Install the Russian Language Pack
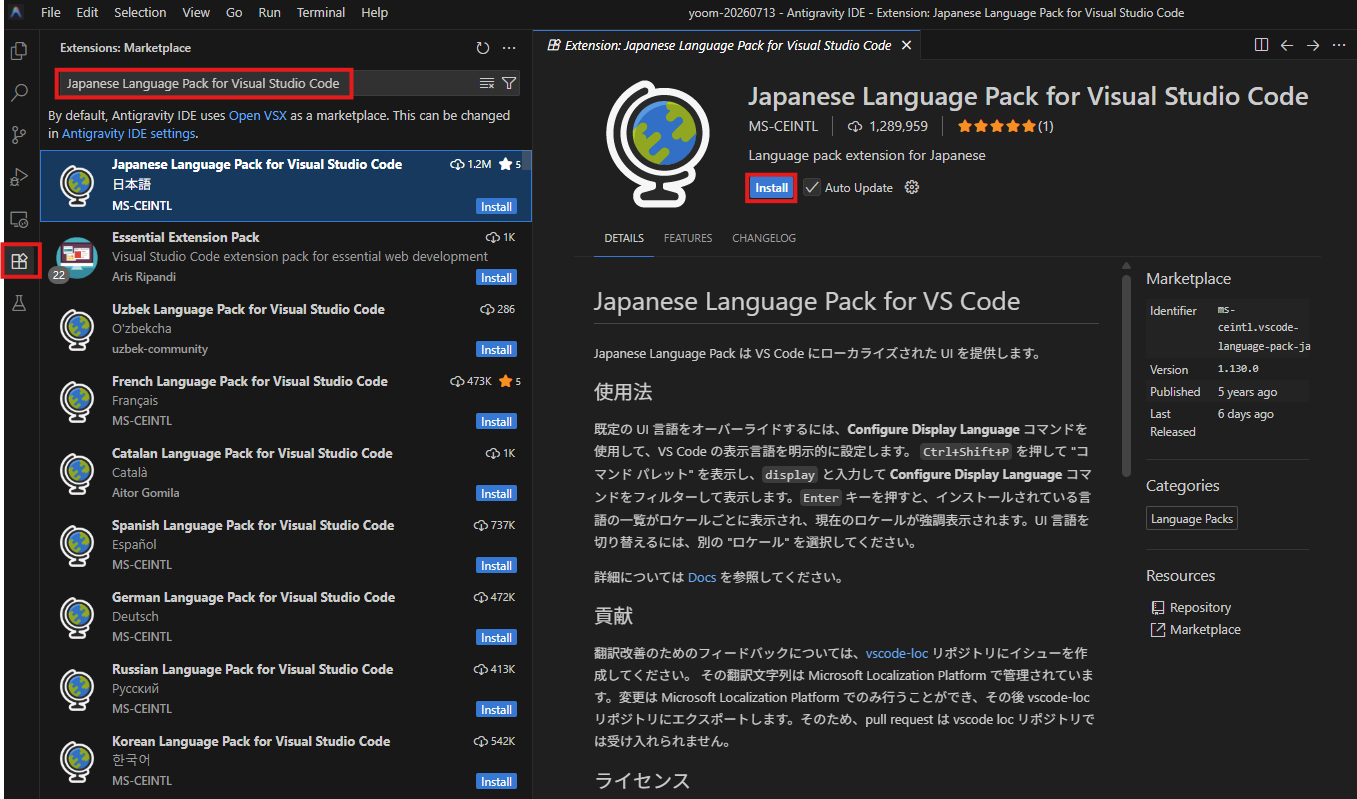This screenshot has height=799, width=1357. [x=496, y=710]
